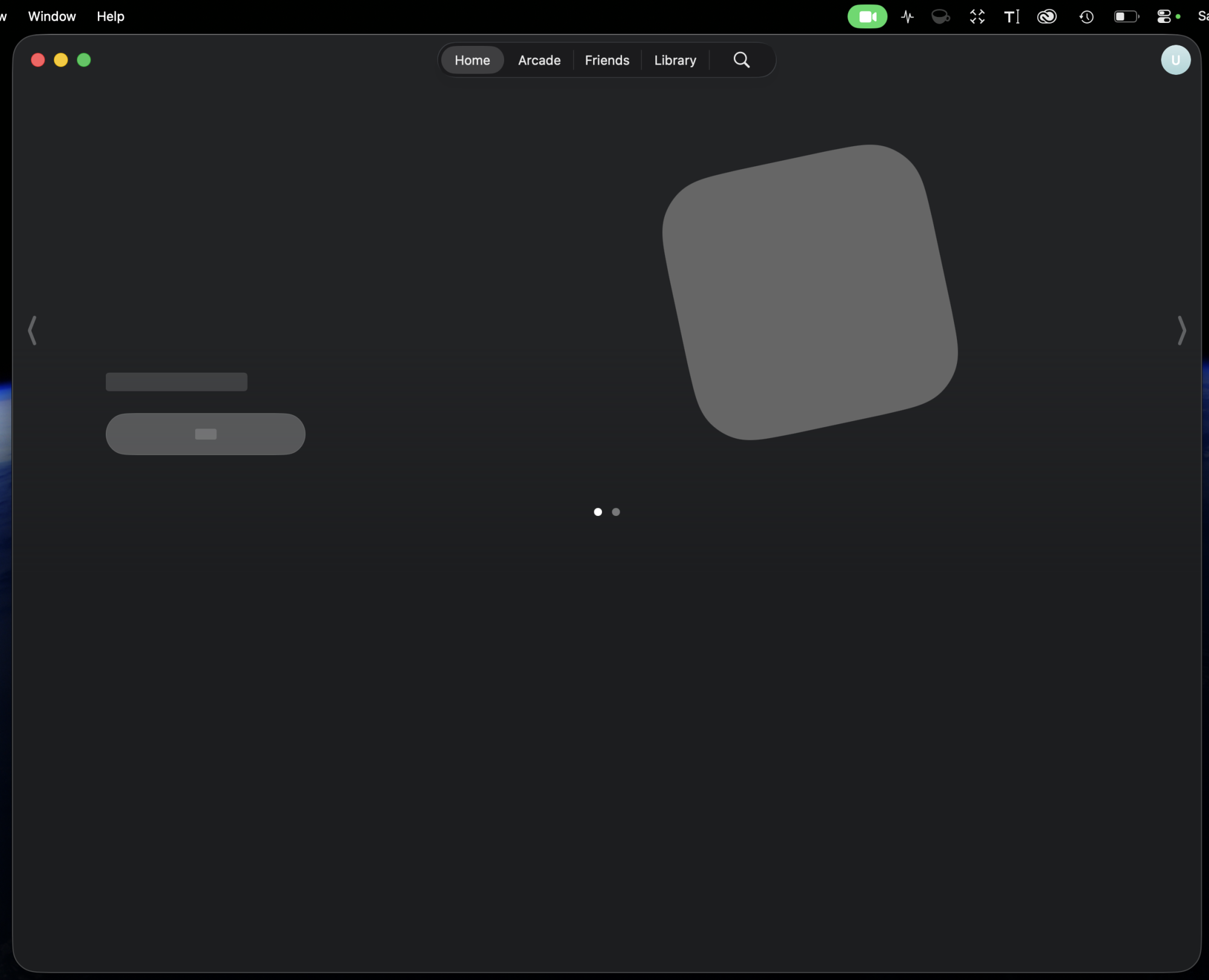Select the second carousel page dot
The width and height of the screenshot is (1209, 980).
point(616,512)
